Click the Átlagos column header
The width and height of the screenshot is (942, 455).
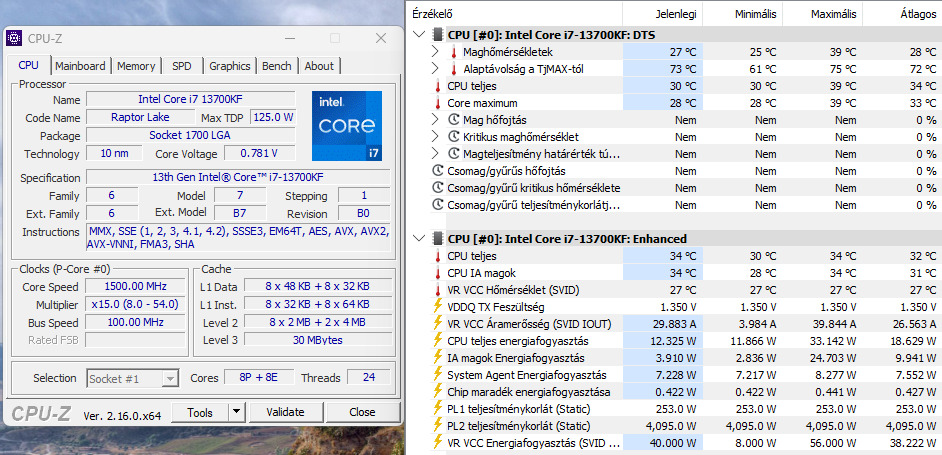pos(902,14)
